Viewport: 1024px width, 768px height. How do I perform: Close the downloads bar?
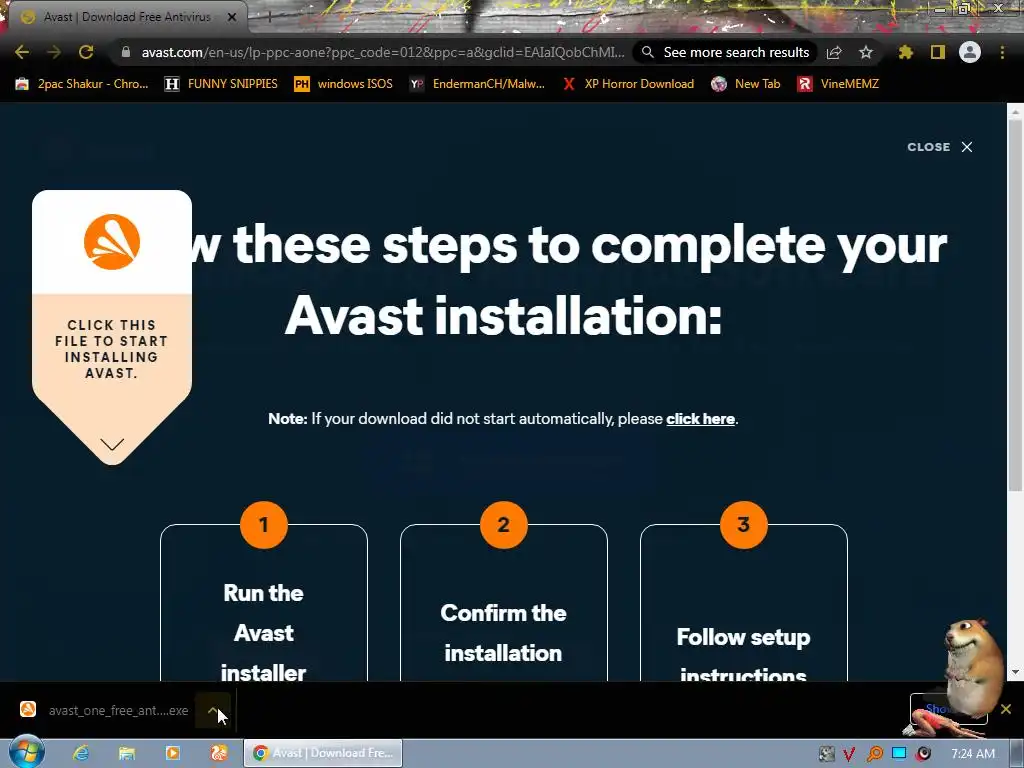tap(1006, 709)
